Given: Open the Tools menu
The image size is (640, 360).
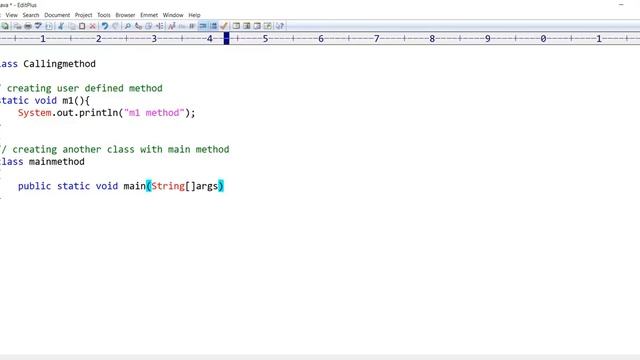Looking at the screenshot, I should click(x=104, y=15).
